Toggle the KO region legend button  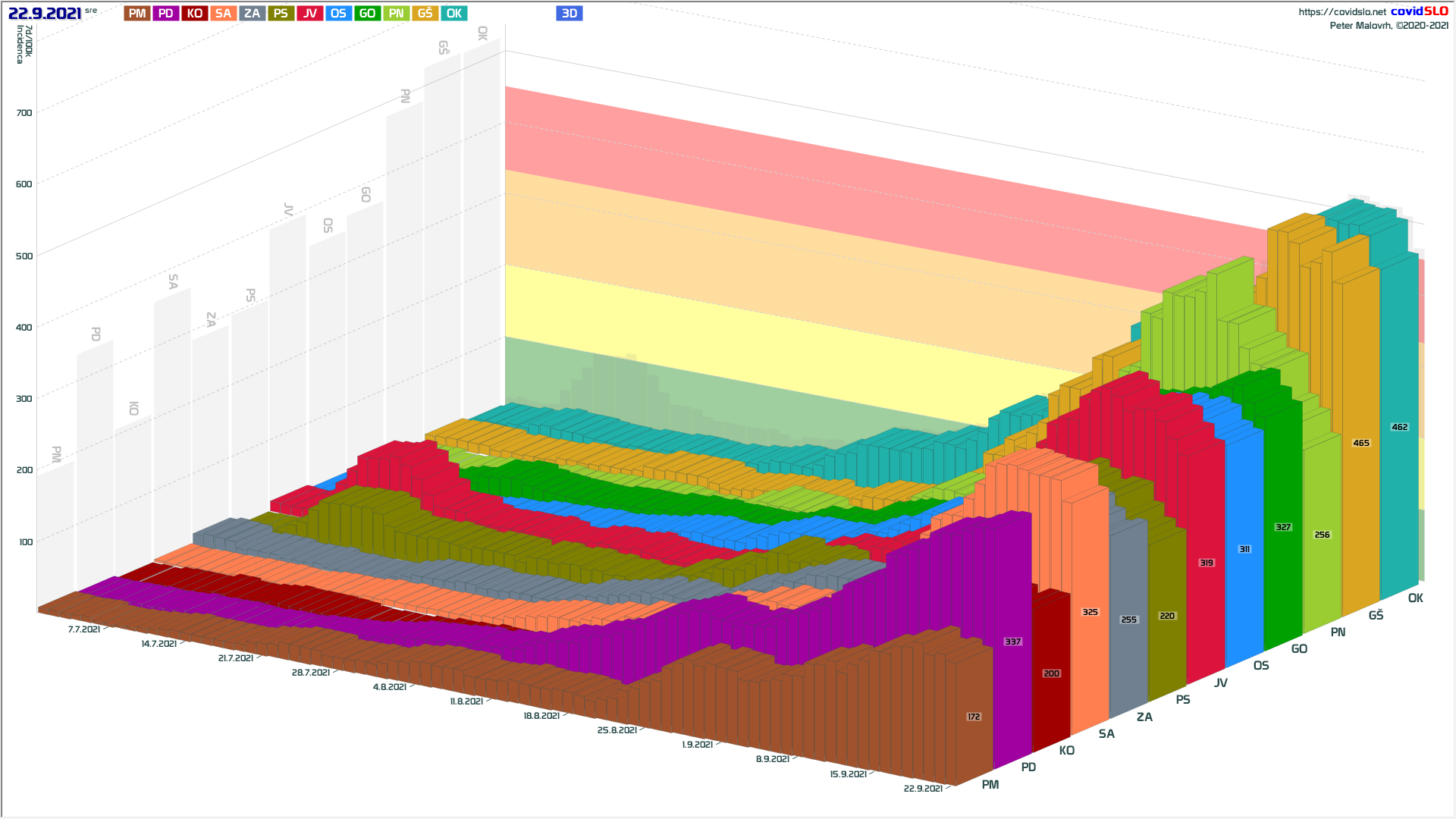pos(194,14)
